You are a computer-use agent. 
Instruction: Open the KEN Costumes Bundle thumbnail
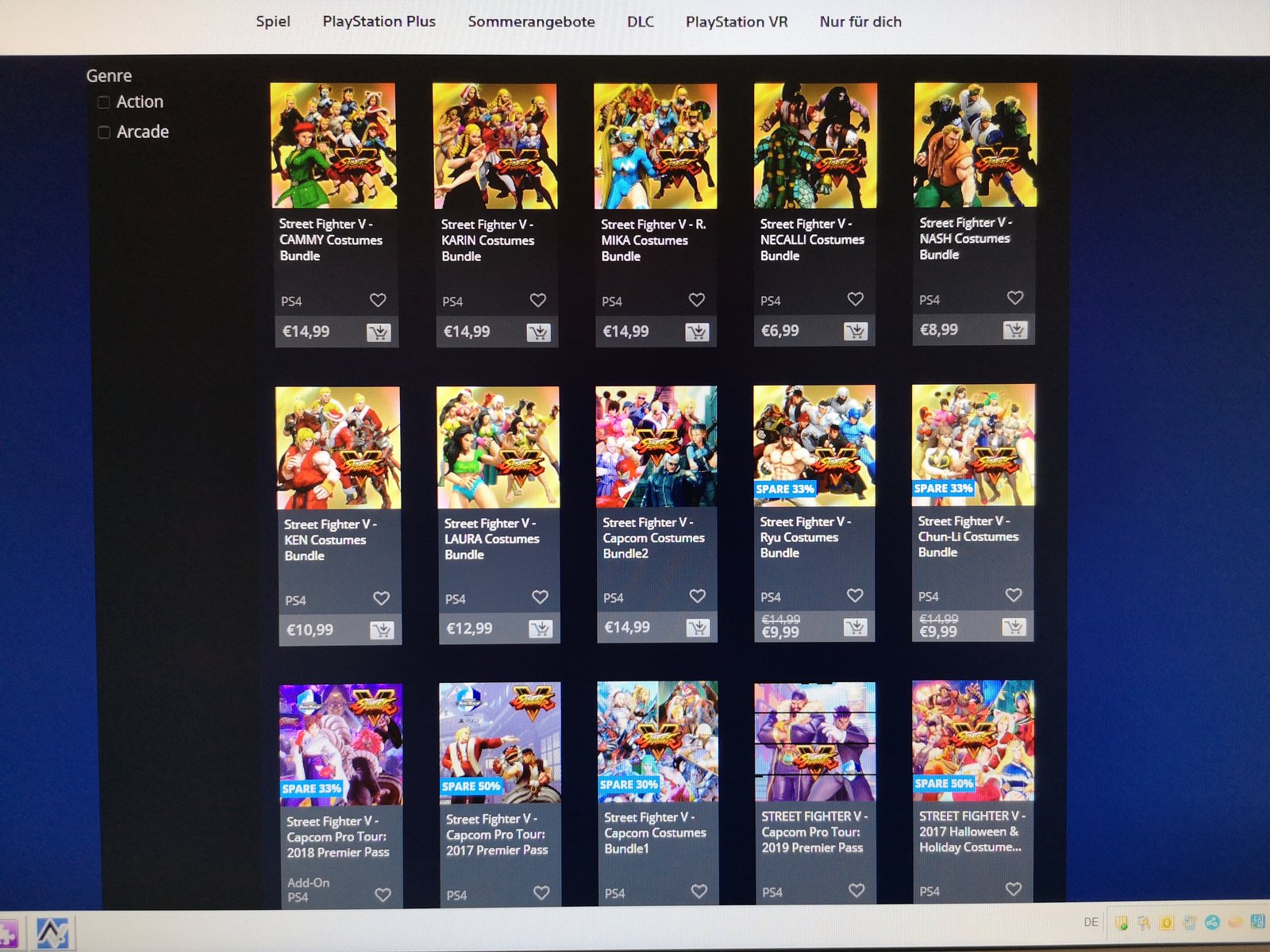(x=338, y=448)
